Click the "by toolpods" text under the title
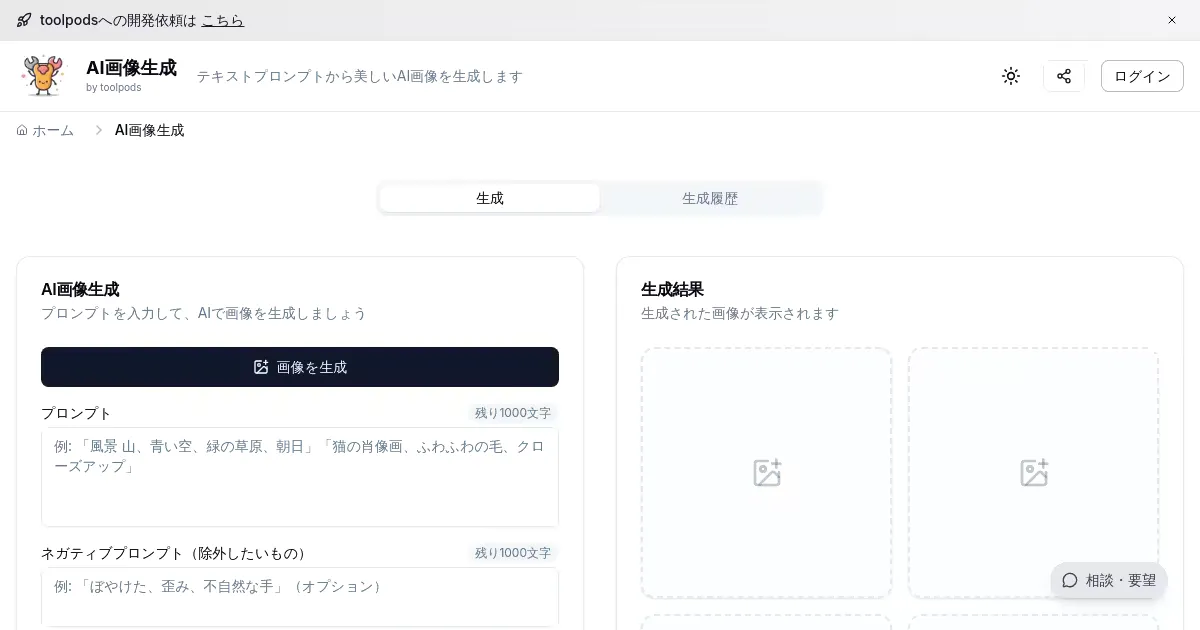 pyautogui.click(x=113, y=88)
